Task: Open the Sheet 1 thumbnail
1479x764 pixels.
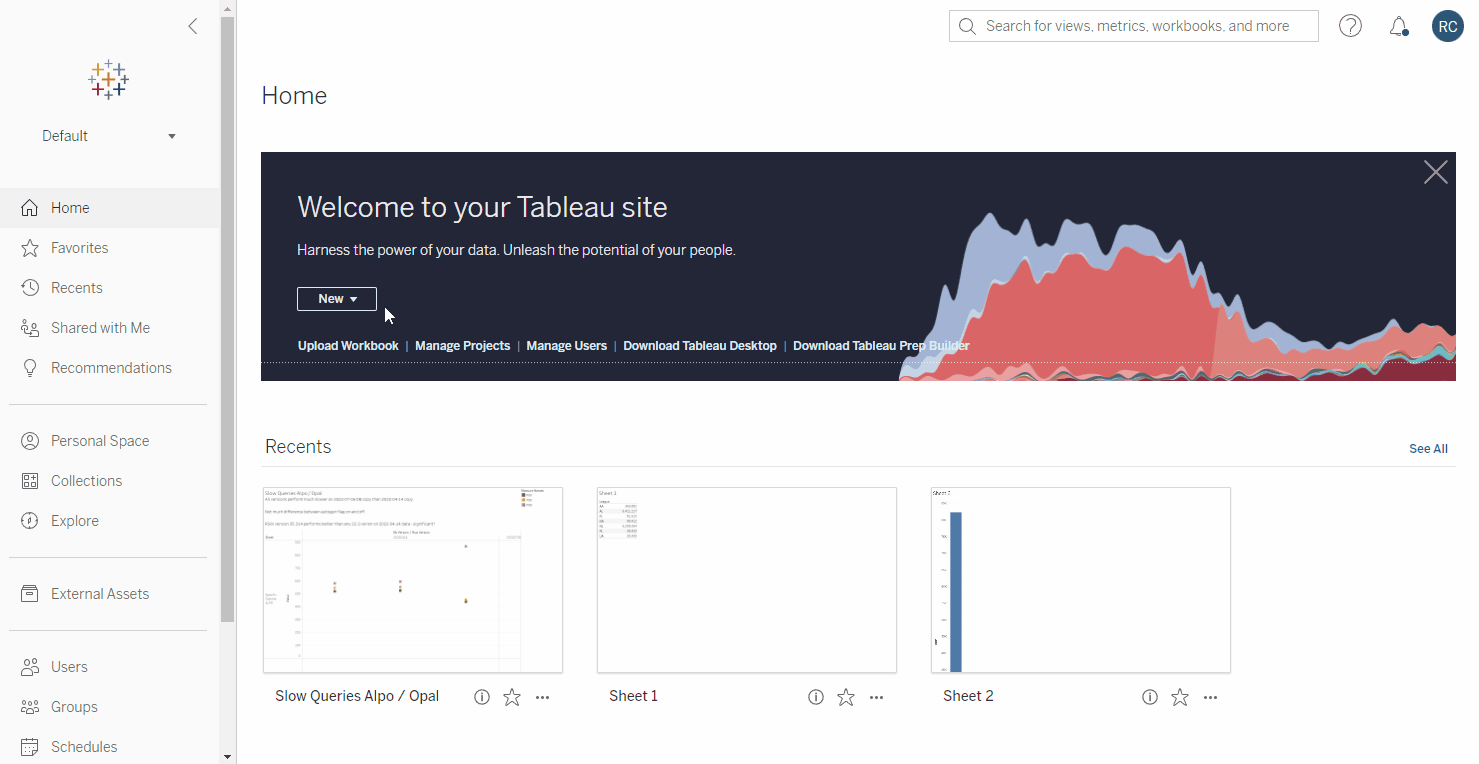Action: tap(747, 580)
